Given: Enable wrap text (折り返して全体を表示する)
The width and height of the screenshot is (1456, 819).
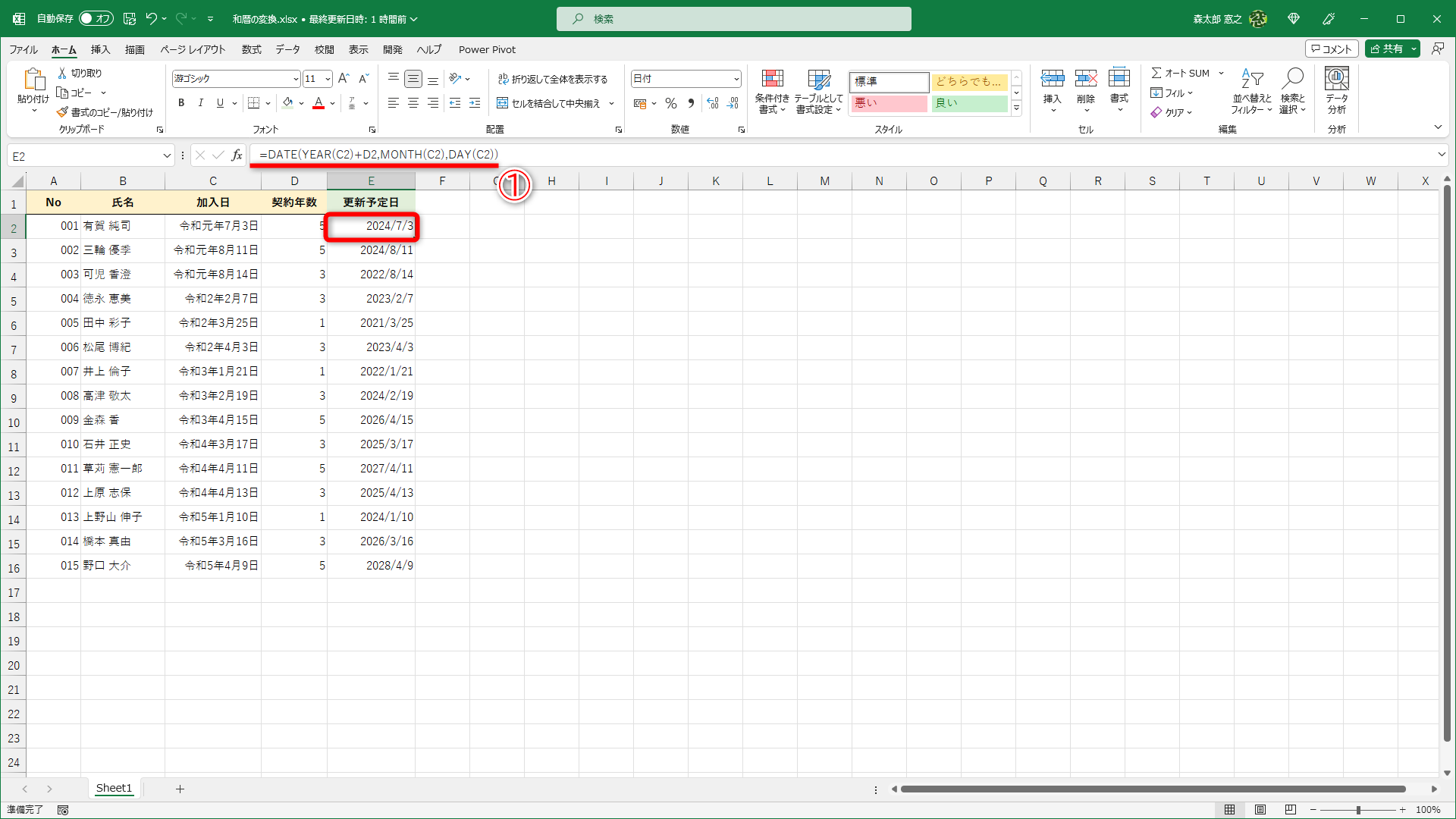Looking at the screenshot, I should pyautogui.click(x=554, y=78).
